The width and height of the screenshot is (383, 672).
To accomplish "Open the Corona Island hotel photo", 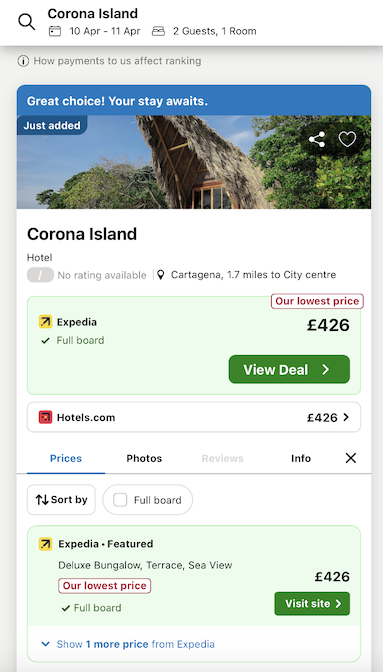I will click(x=194, y=162).
